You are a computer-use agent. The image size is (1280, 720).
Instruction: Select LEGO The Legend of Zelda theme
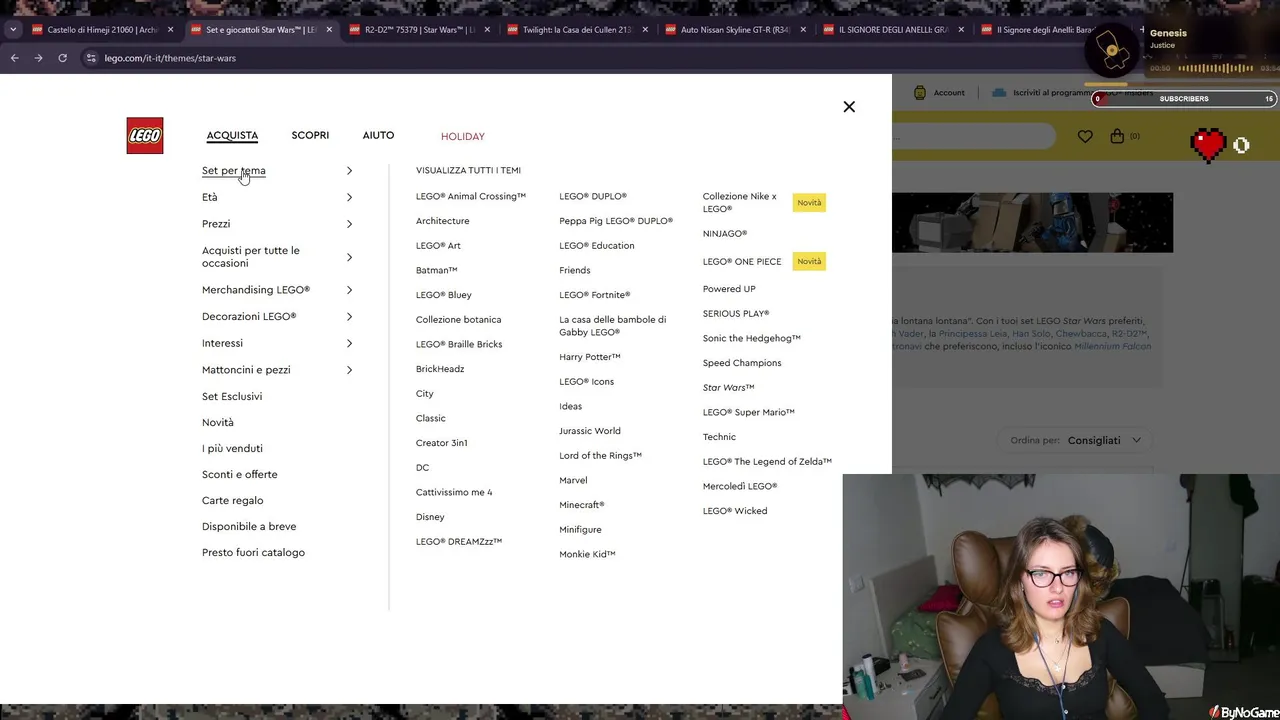click(767, 462)
